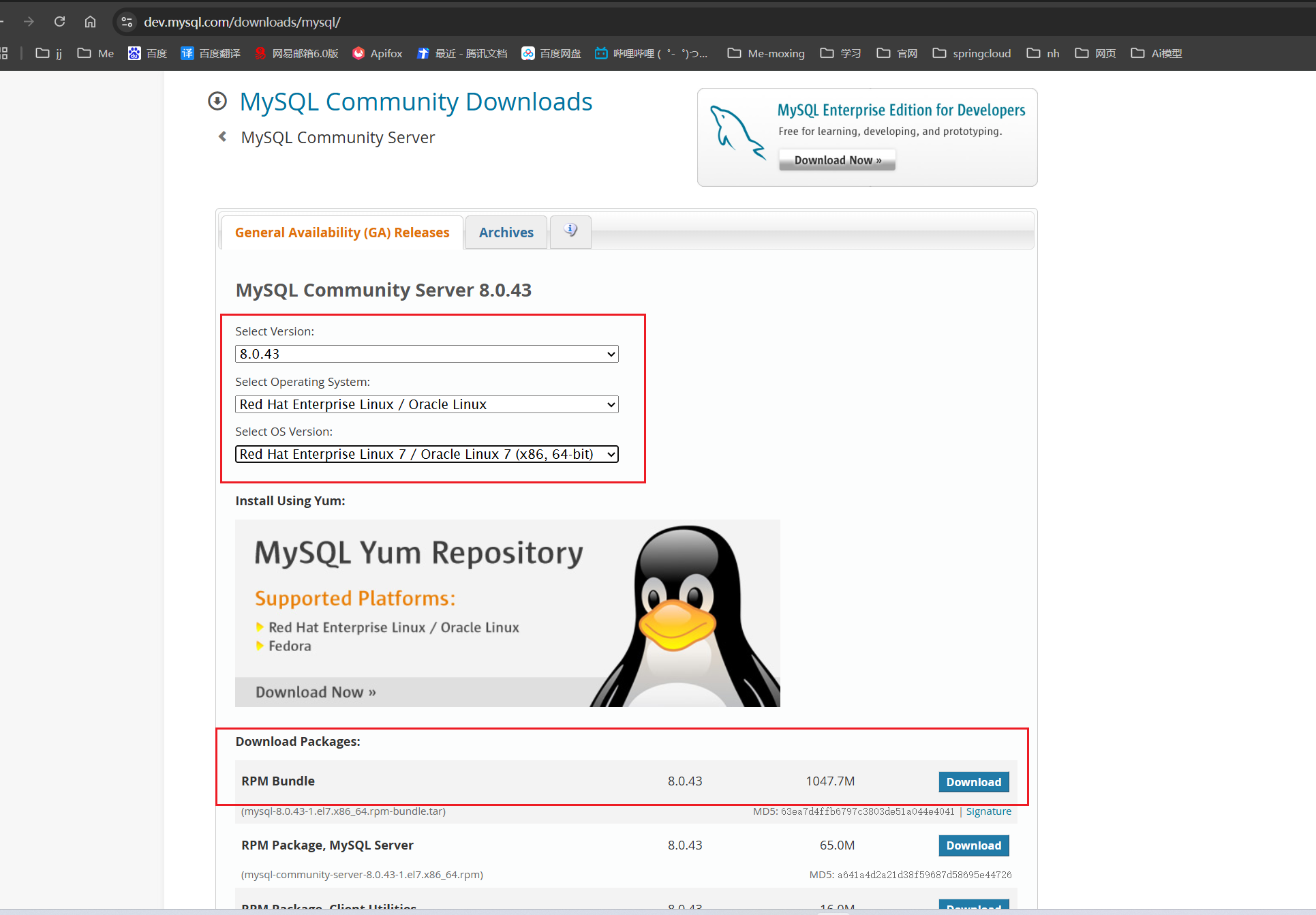Click Download Now on MySQL Yum Repository banner
This screenshot has width=1316, height=915.
(314, 691)
